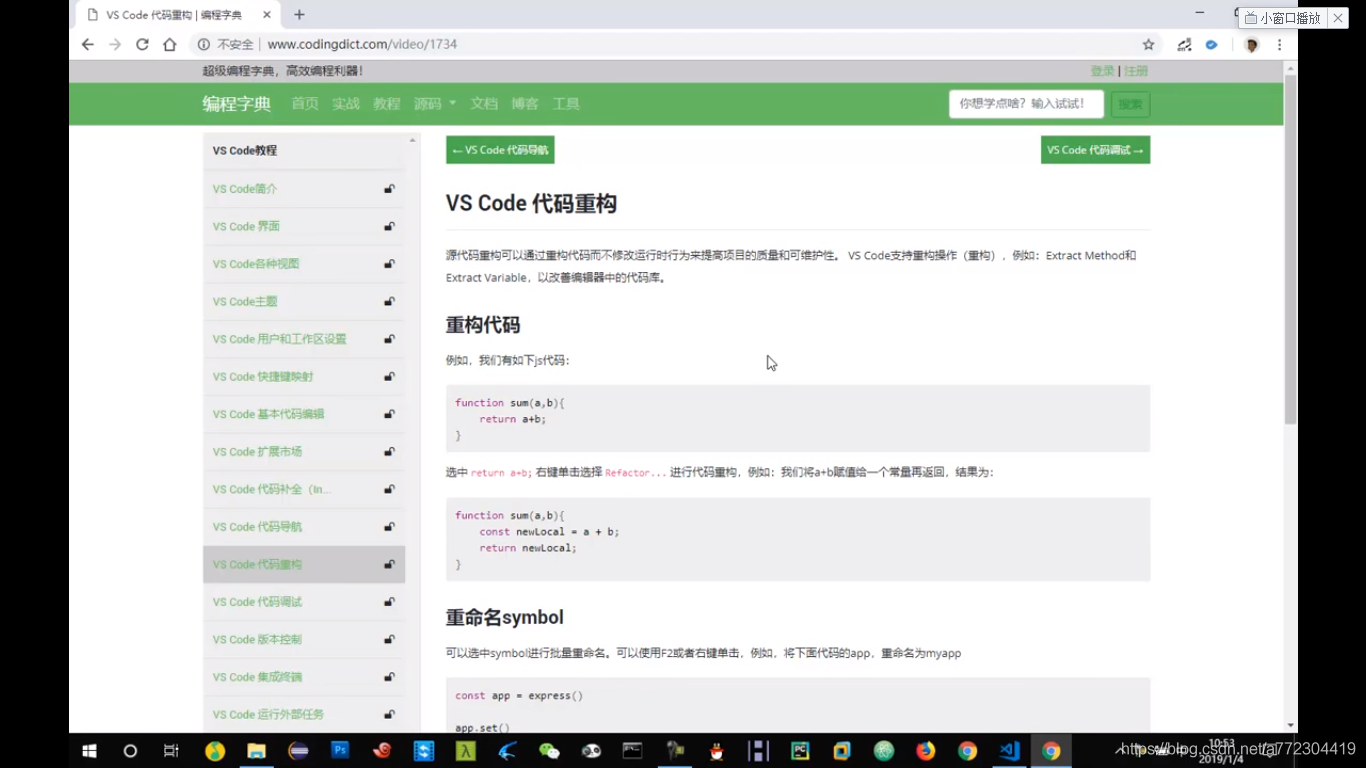Click the 编程字典 site logo
This screenshot has height=768, width=1366.
pos(237,104)
